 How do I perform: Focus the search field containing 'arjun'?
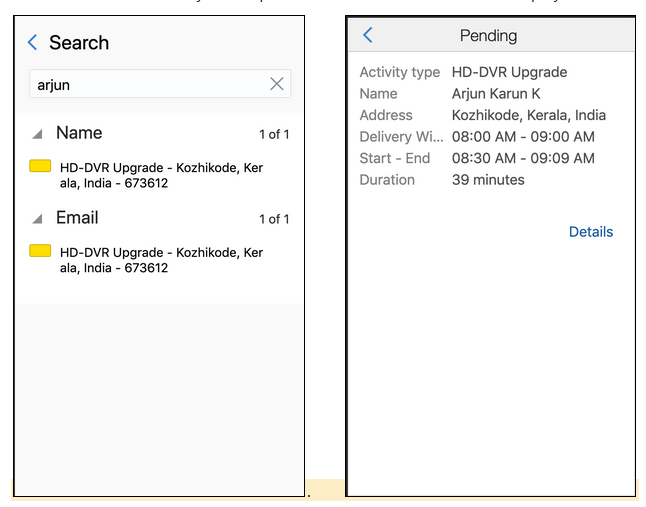(160, 84)
